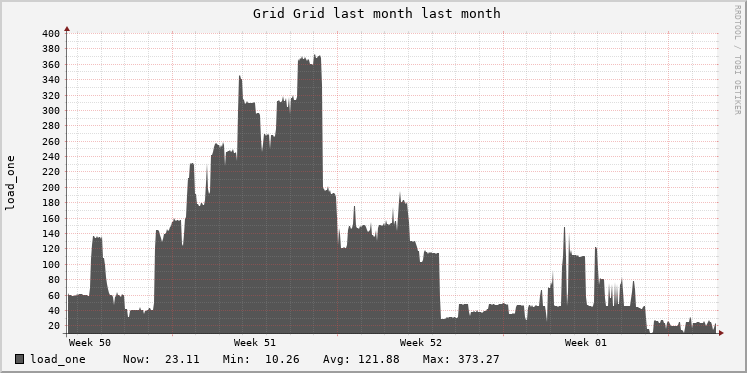Click the 140 y-axis tick label
This screenshot has height=373, width=747.
coord(51,234)
